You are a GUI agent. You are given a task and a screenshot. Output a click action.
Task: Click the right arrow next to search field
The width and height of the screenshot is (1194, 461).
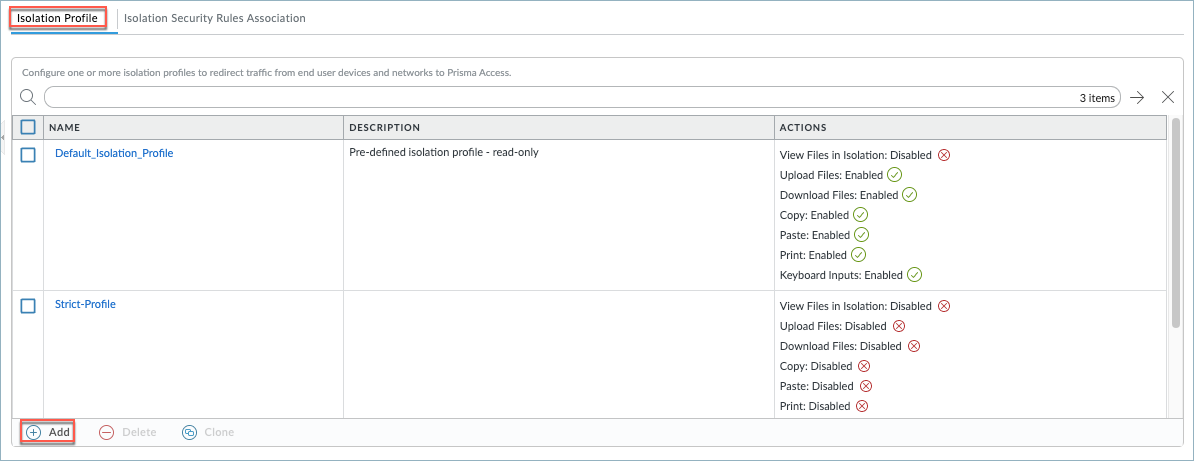click(x=1137, y=97)
